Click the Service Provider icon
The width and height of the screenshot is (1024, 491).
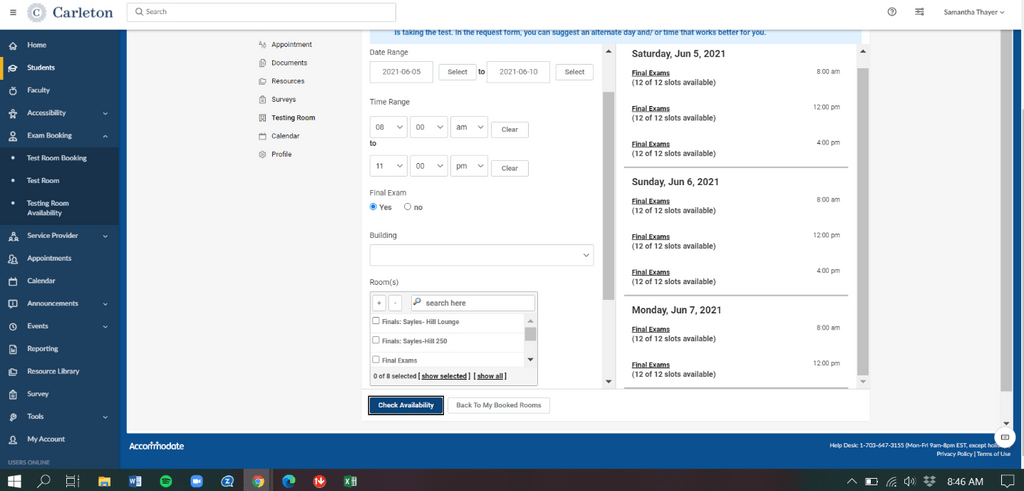(x=12, y=236)
